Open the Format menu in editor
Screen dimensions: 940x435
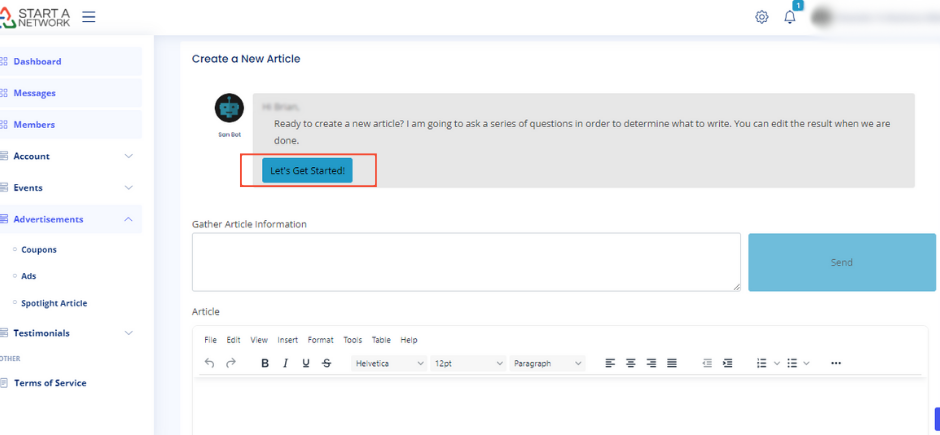coord(320,340)
